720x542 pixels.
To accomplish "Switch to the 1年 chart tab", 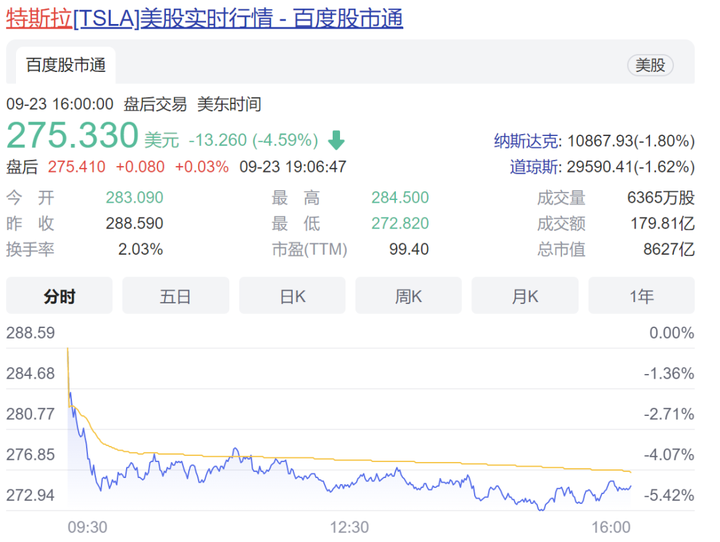I will 641,296.
